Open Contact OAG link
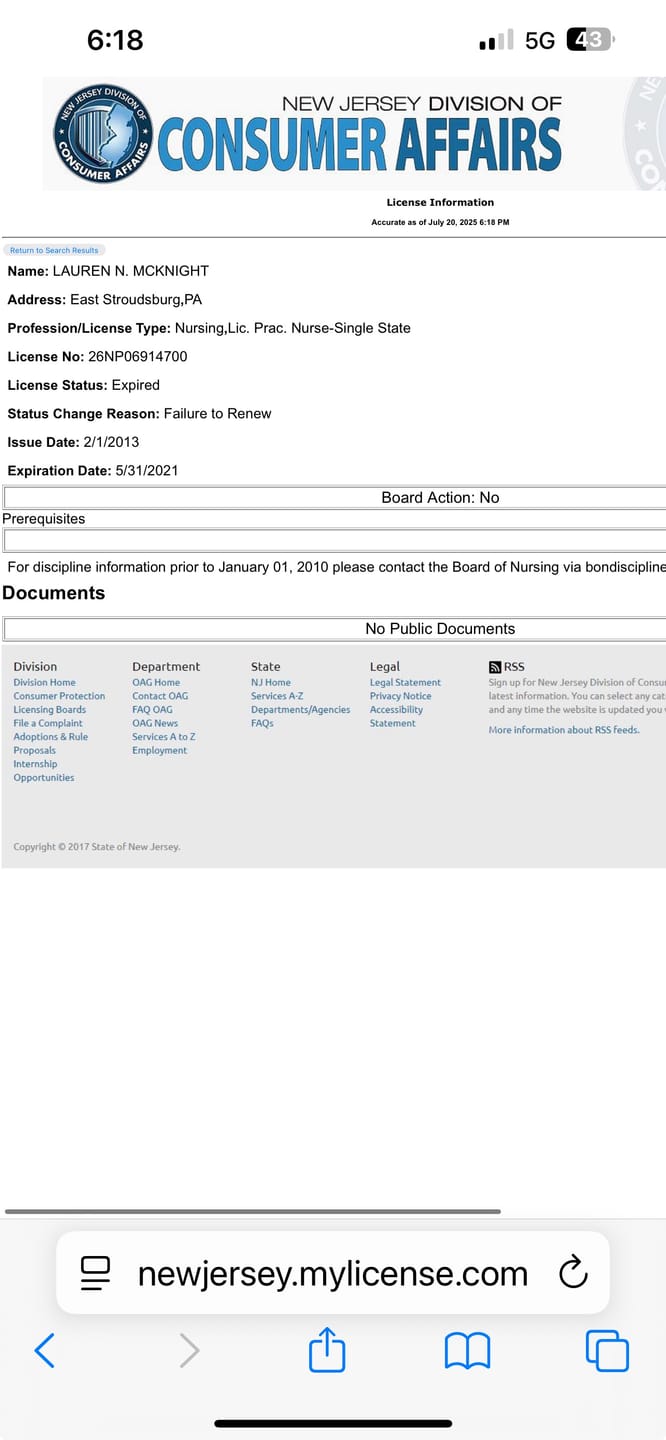This screenshot has height=1440, width=666. (160, 696)
